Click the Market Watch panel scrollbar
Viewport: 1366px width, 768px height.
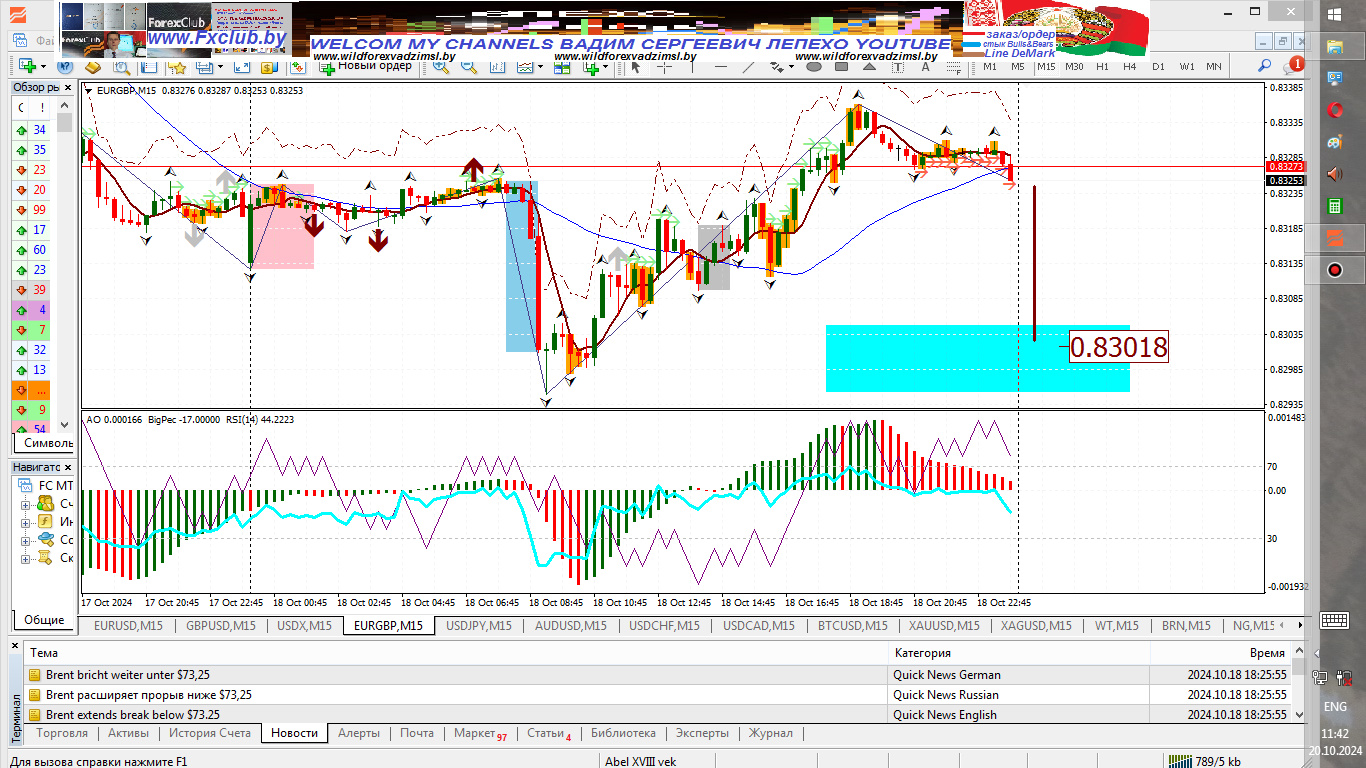[64, 265]
